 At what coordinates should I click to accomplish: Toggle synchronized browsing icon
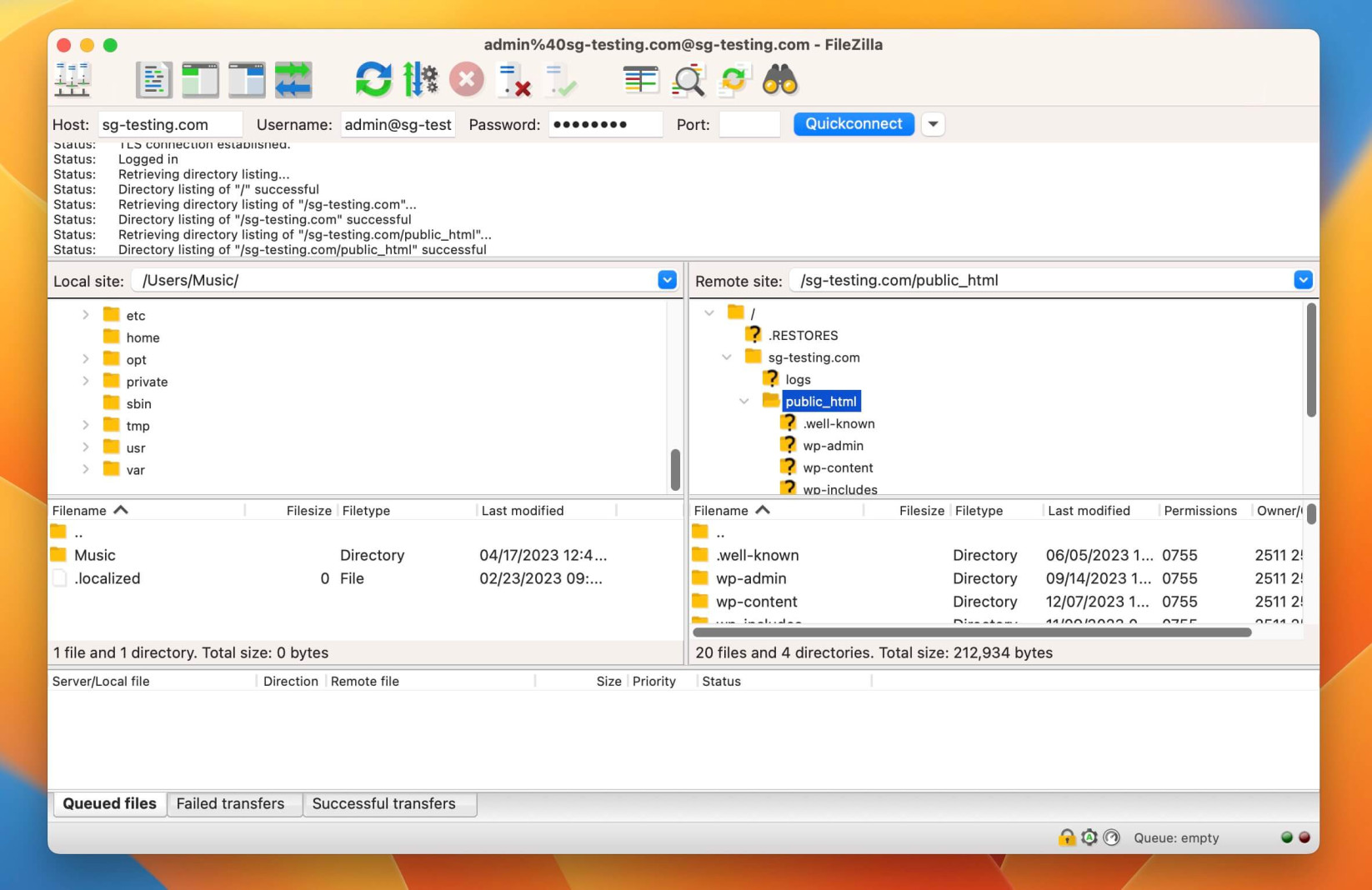point(734,80)
